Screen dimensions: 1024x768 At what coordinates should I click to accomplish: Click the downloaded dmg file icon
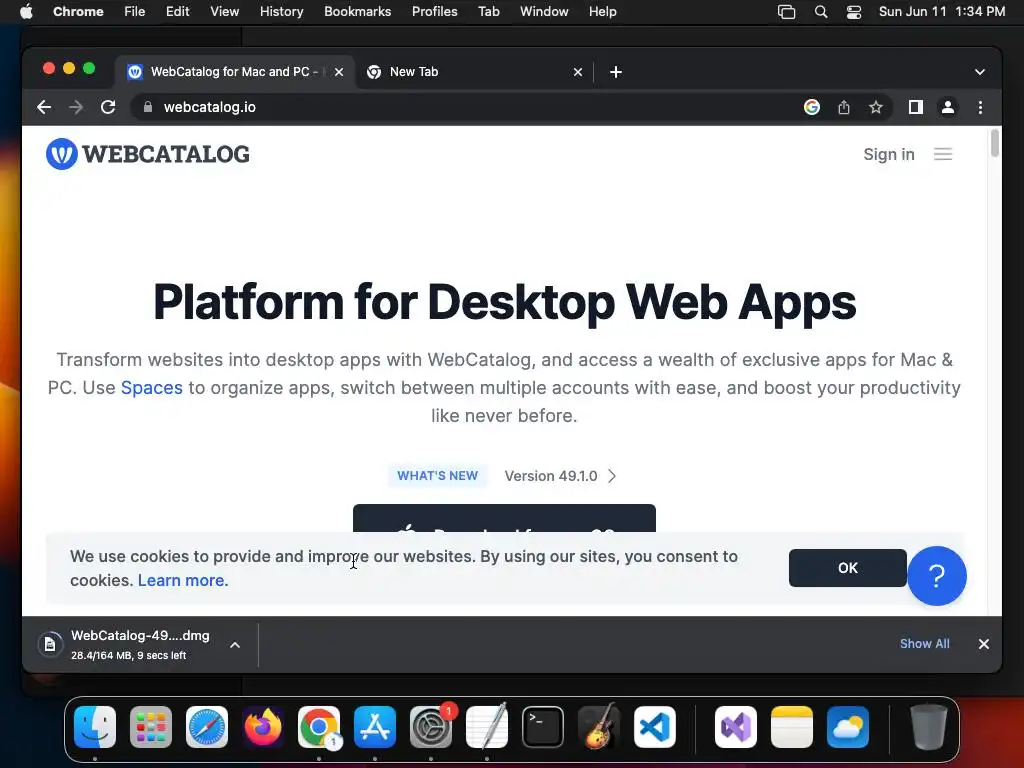[x=50, y=645]
